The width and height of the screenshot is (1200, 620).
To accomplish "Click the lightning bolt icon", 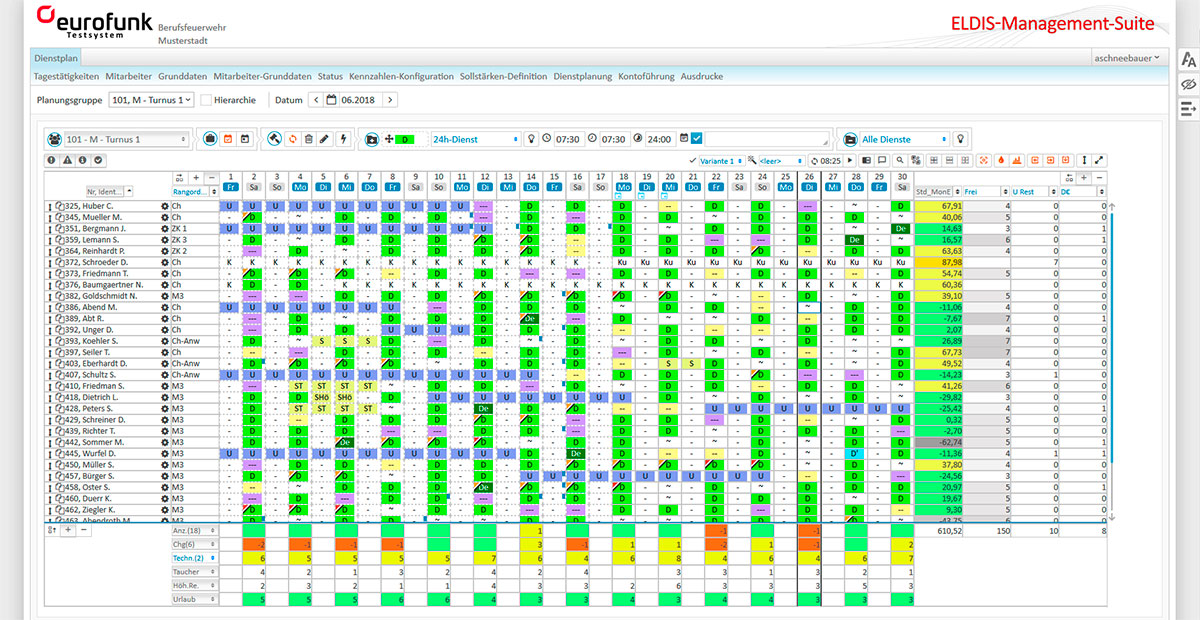I will pyautogui.click(x=343, y=139).
